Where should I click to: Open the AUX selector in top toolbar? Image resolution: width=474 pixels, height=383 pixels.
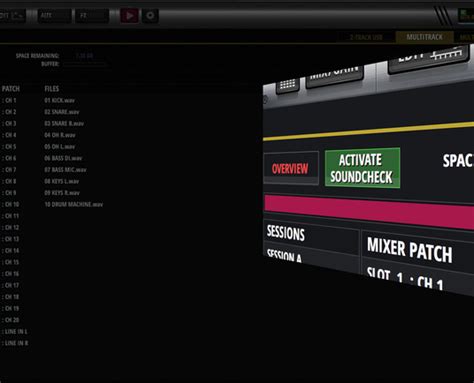pos(54,16)
